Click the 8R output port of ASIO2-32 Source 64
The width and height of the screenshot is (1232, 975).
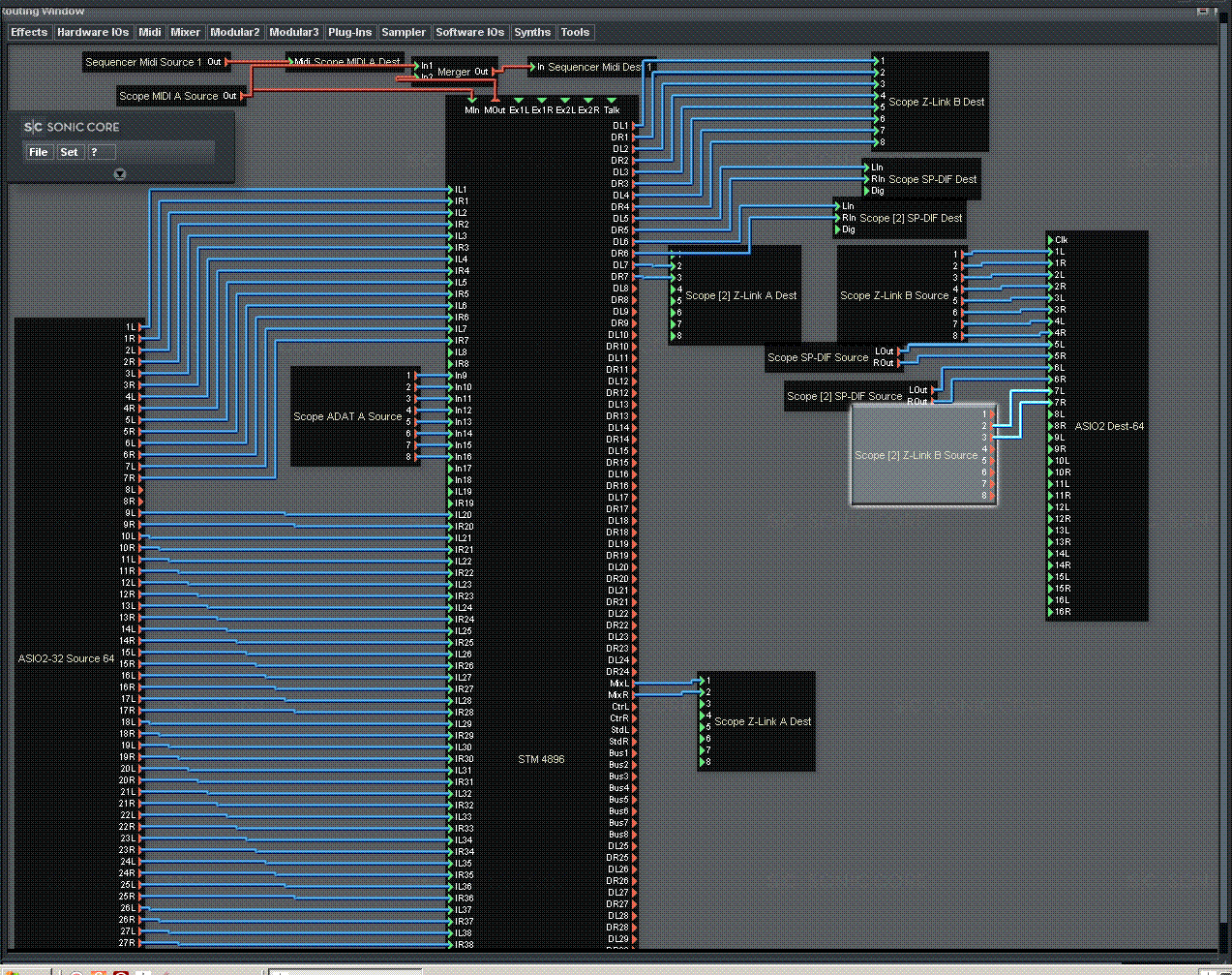(141, 502)
